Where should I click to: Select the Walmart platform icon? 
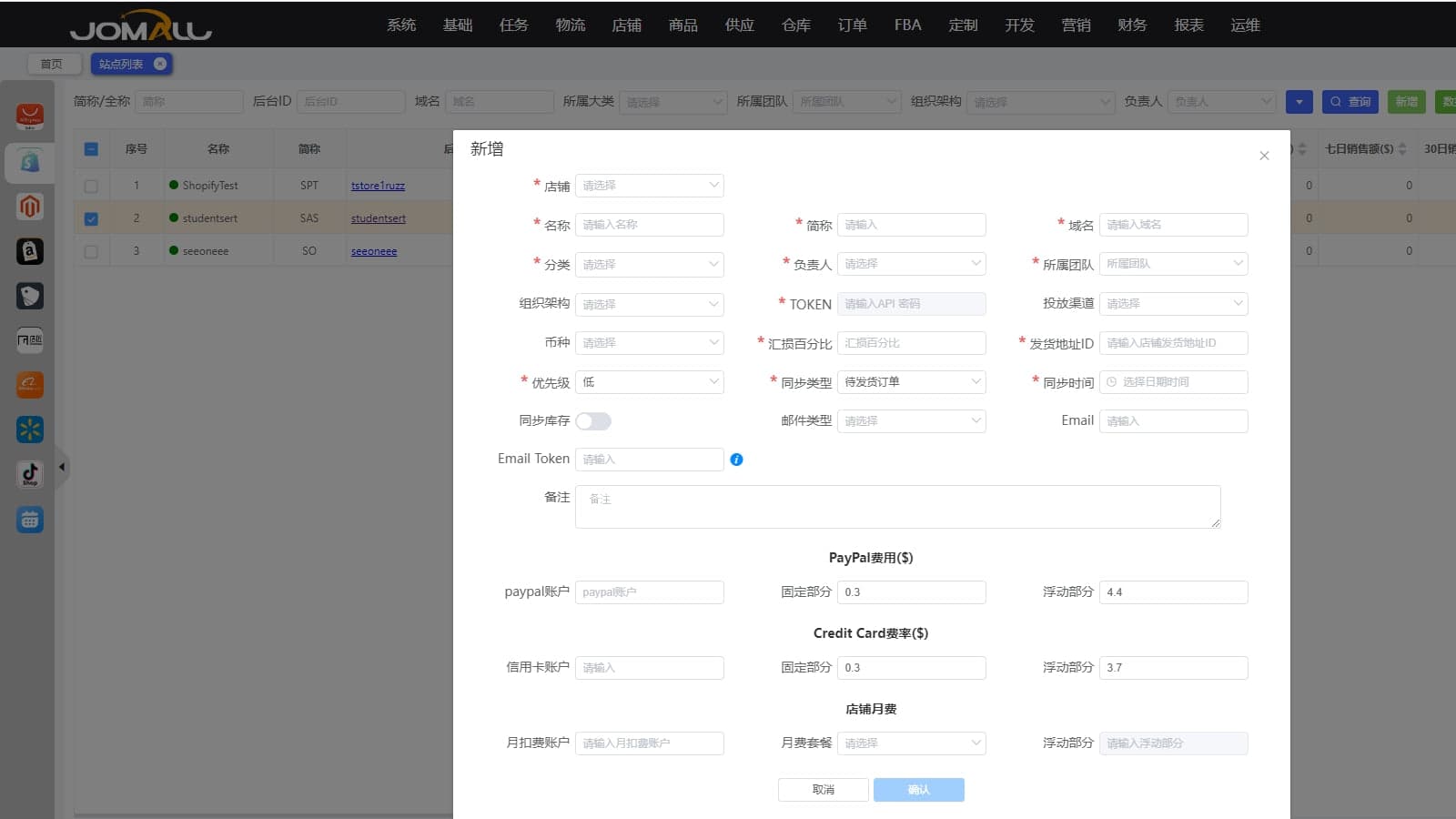[x=30, y=430]
